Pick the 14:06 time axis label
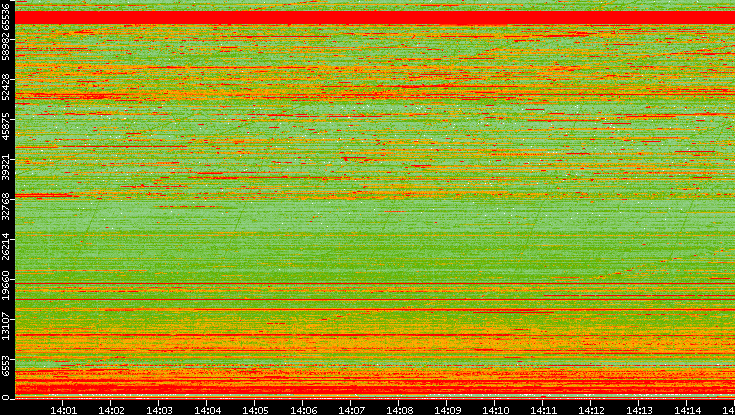The width and height of the screenshot is (735, 415). (303, 410)
